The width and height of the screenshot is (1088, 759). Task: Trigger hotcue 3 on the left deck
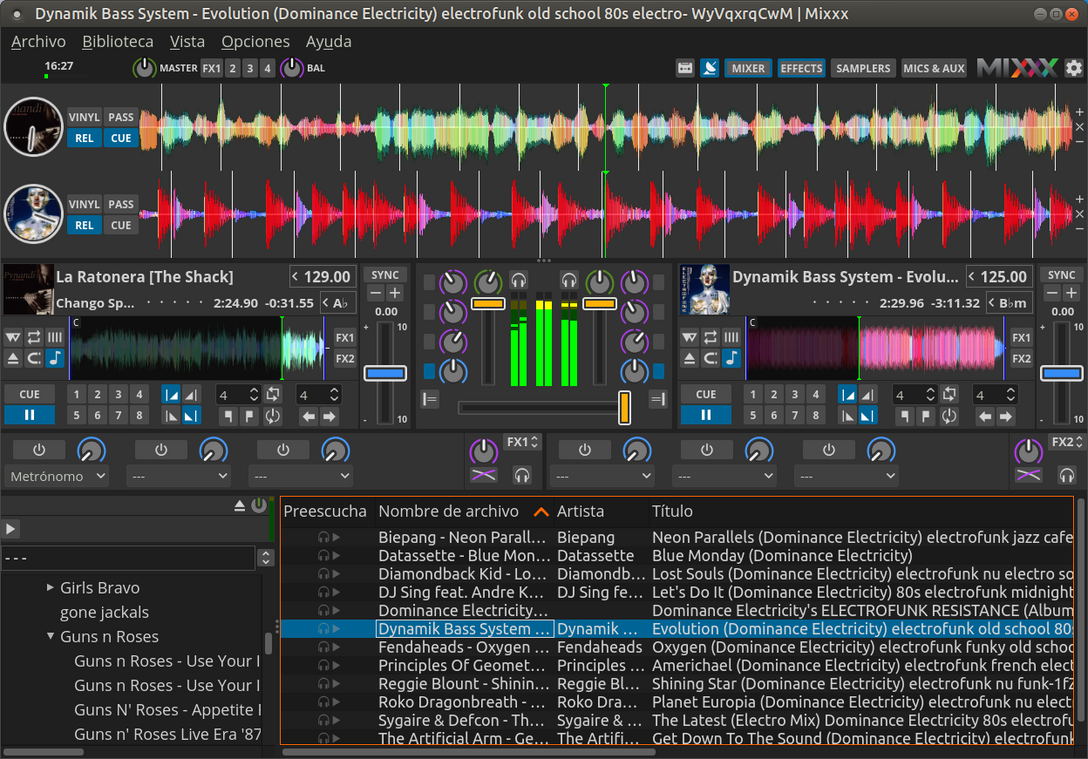click(119, 395)
